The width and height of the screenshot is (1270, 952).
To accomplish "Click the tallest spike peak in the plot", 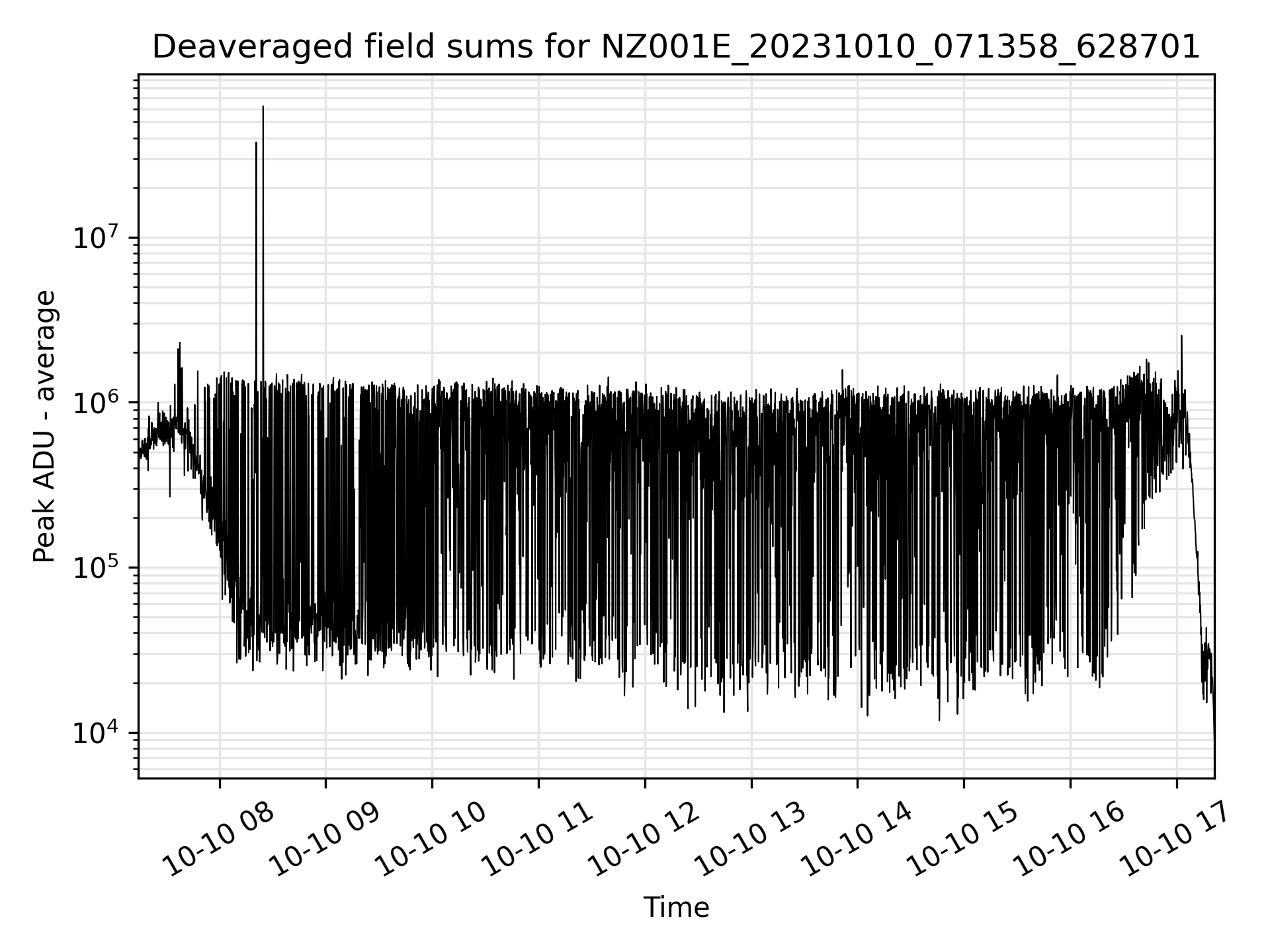I will tap(263, 106).
